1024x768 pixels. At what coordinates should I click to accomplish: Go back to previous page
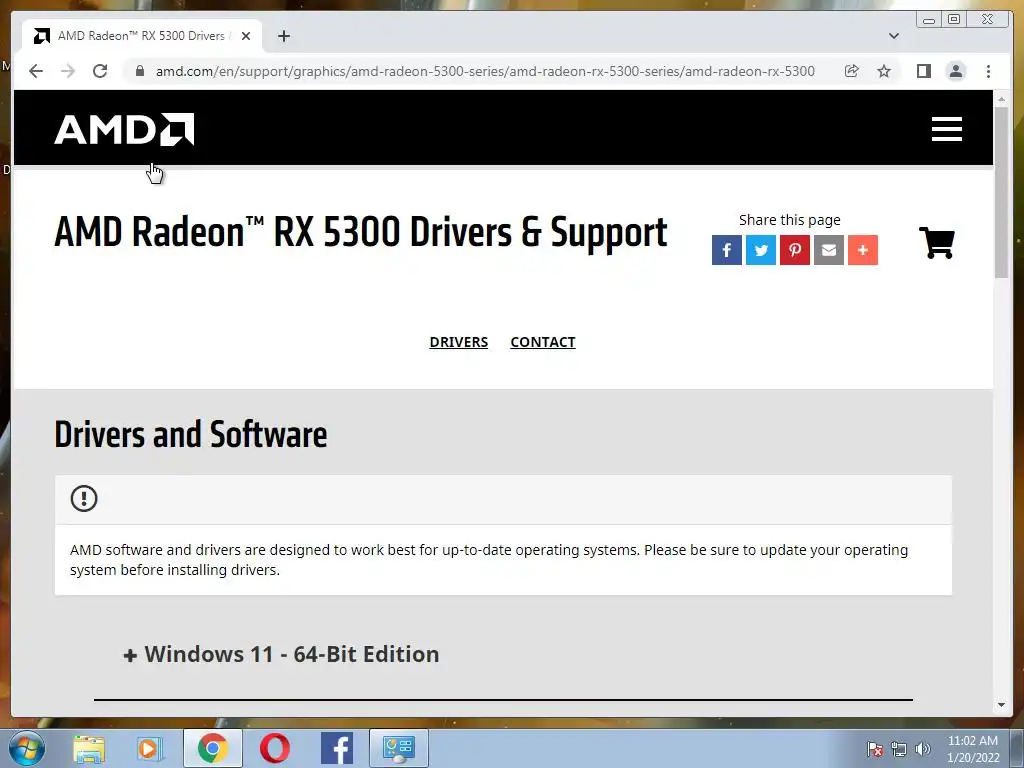(36, 71)
